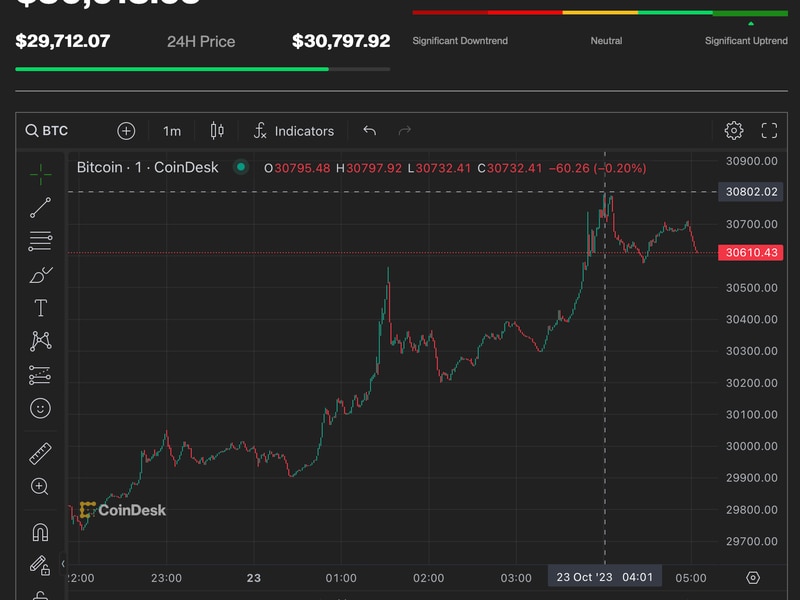This screenshot has height=600, width=800.
Task: Select the XABCD pattern tool
Action: [x=40, y=341]
